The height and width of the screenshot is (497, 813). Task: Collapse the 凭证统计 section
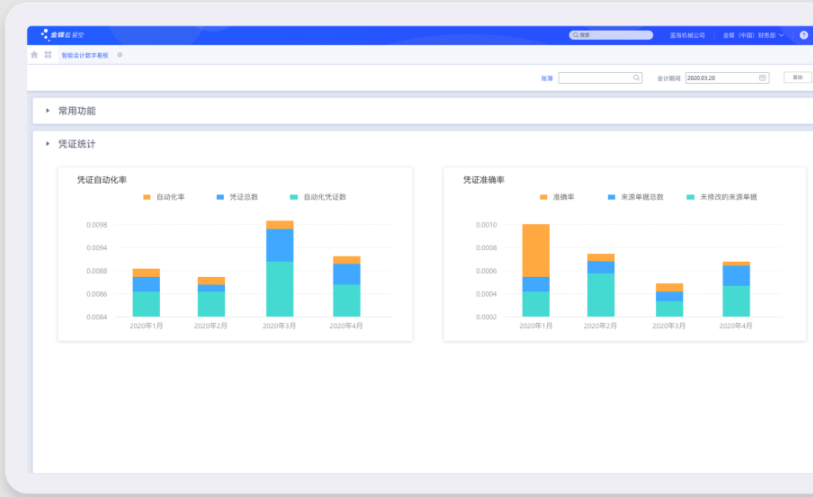[48, 144]
